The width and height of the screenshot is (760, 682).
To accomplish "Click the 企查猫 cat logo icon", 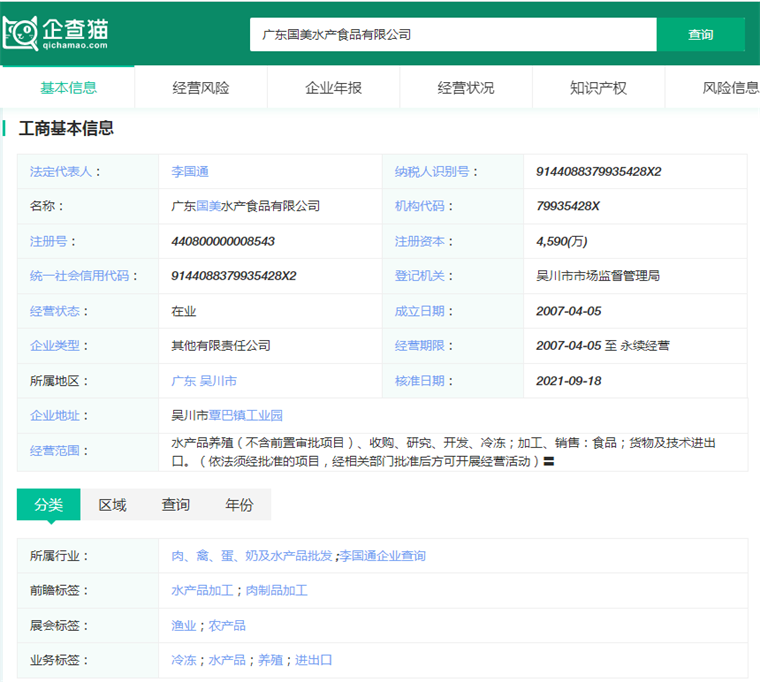I will (20, 33).
